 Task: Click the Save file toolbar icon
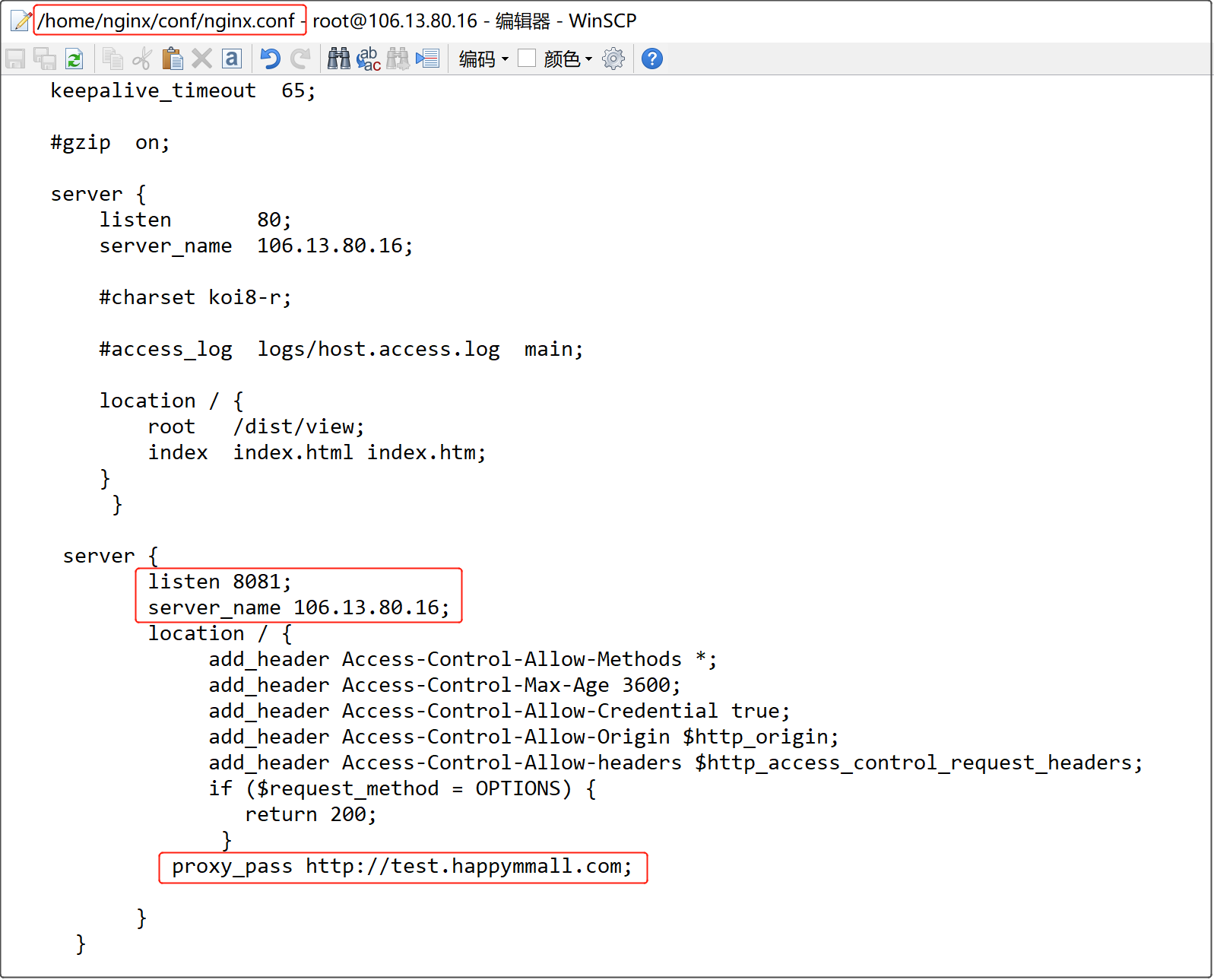click(x=15, y=59)
